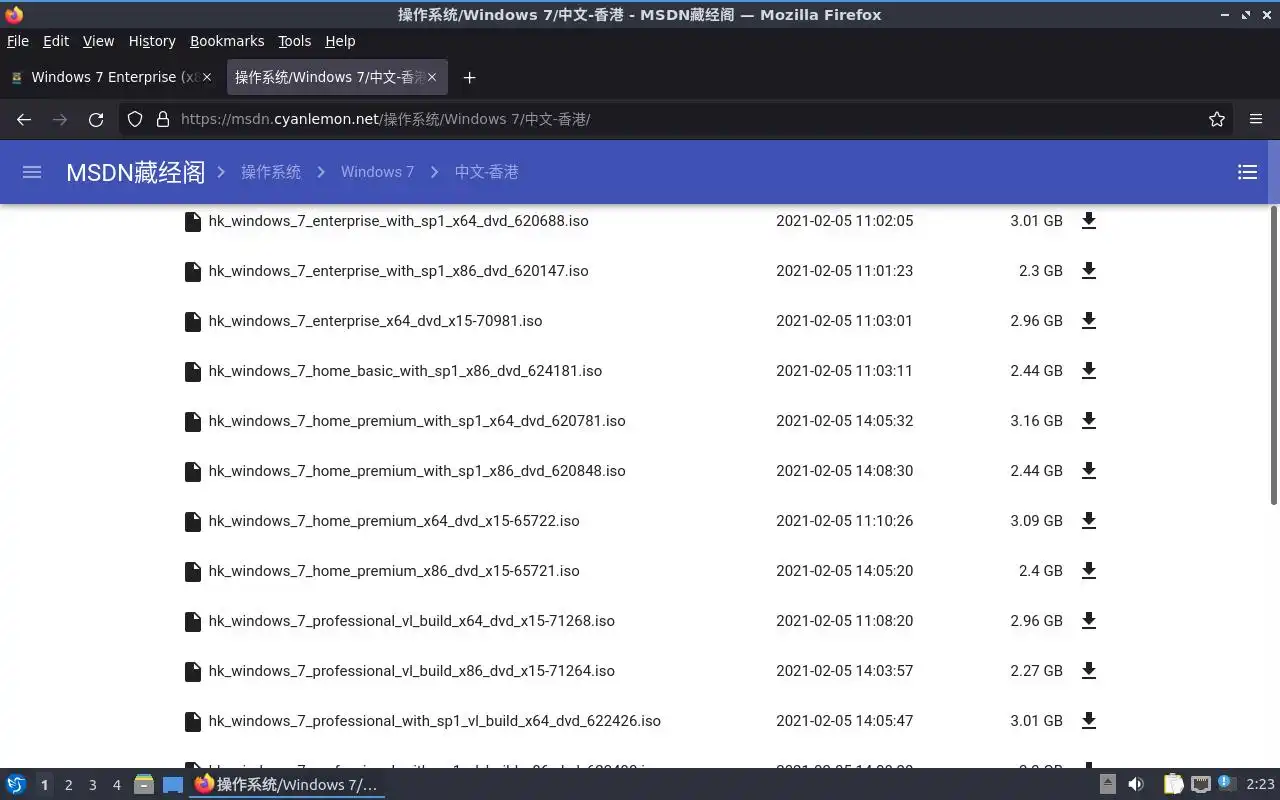
Task: Open the History menu
Action: 152,41
